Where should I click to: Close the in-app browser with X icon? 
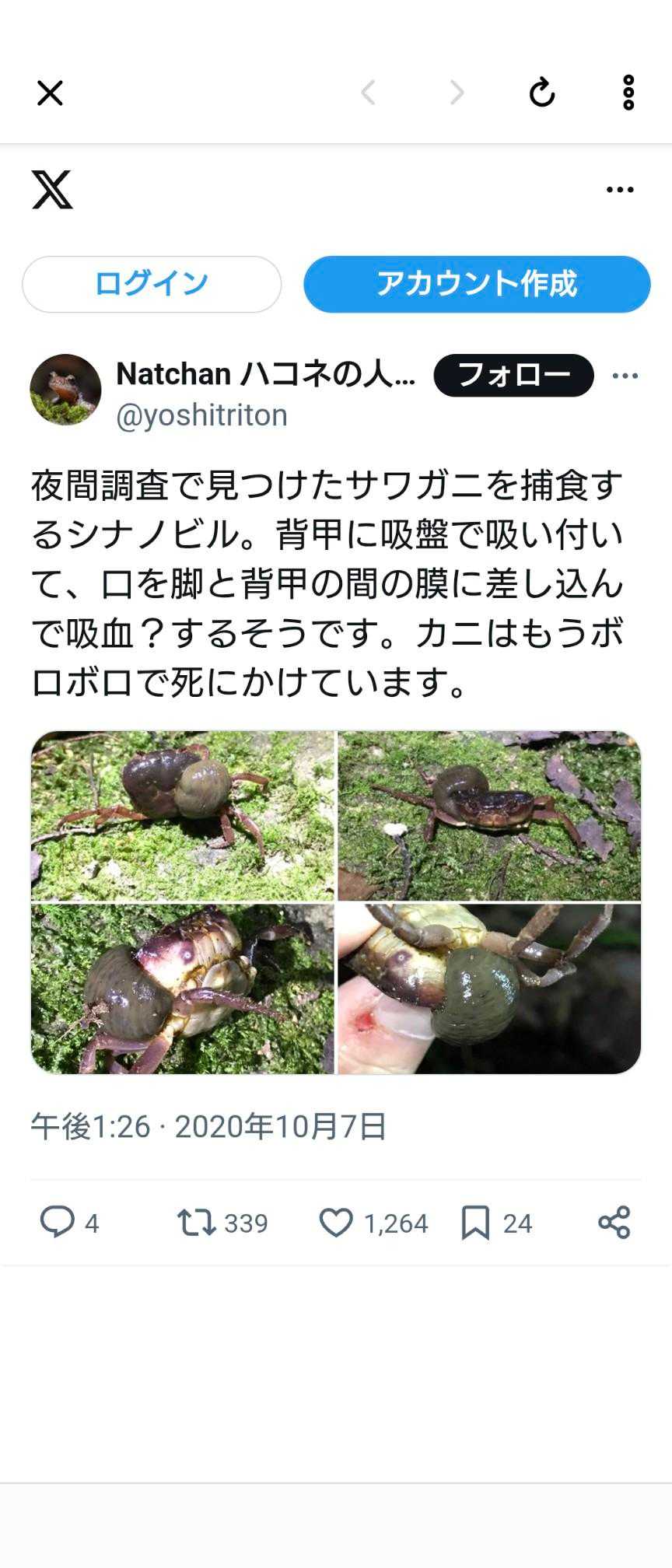click(x=50, y=93)
